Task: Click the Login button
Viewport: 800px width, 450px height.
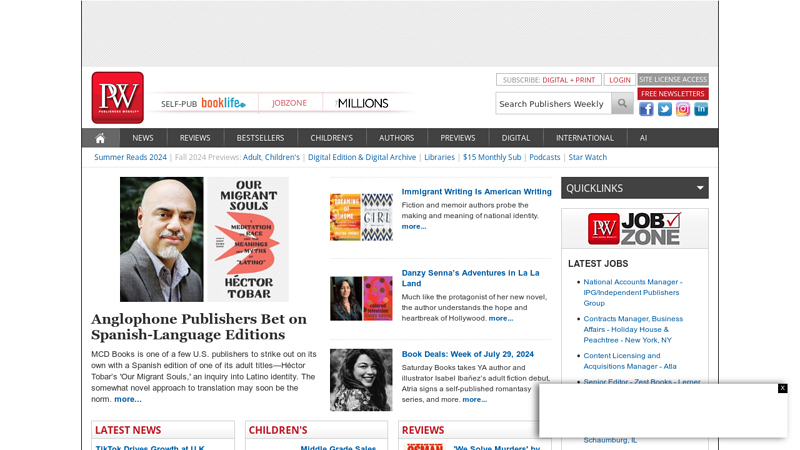Action: pos(619,80)
